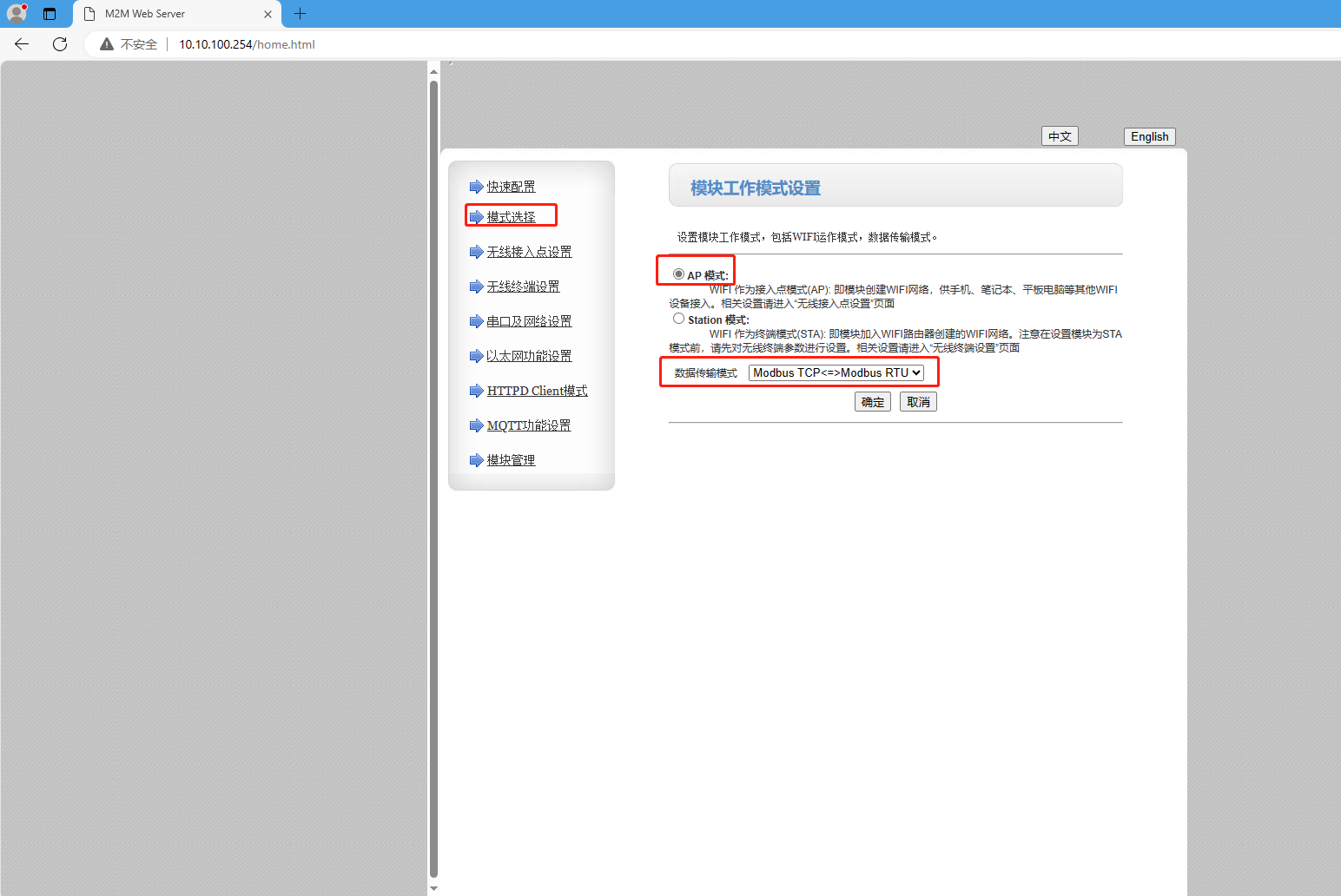Viewport: 1341px width, 896px height.
Task: Click the user profile avatar icon
Action: pos(17,13)
